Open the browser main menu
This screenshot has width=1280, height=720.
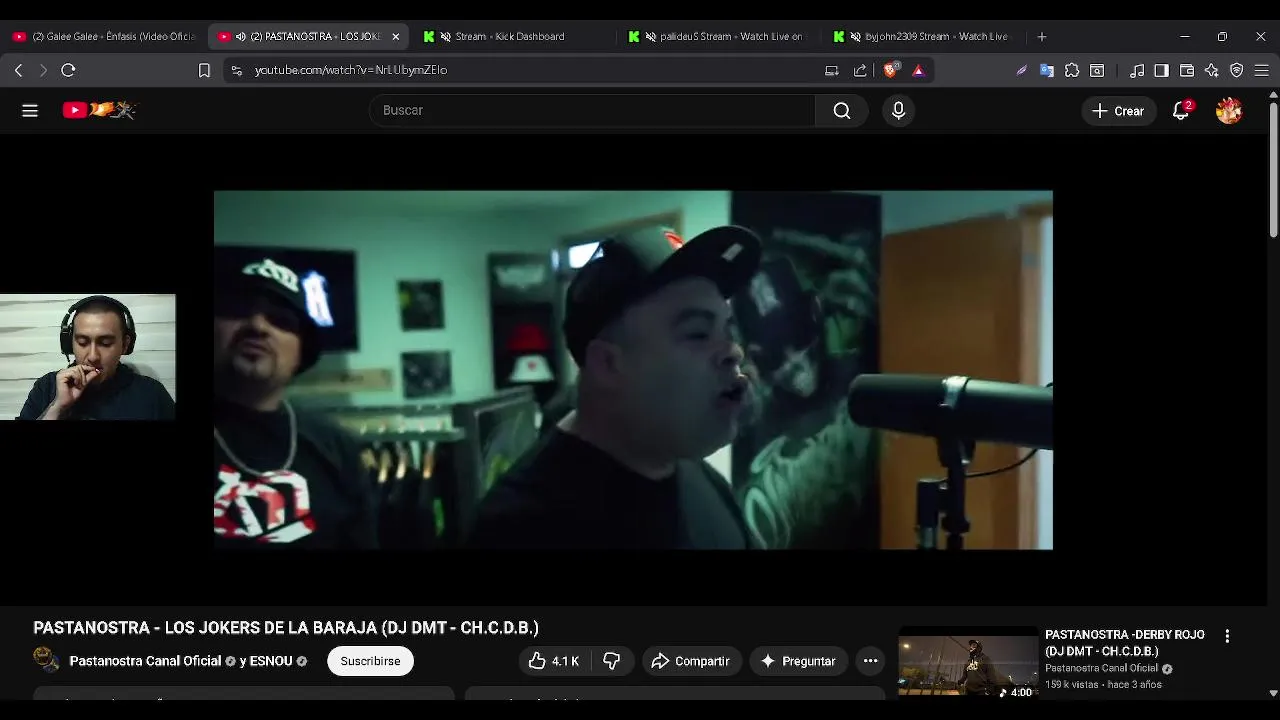click(1262, 70)
